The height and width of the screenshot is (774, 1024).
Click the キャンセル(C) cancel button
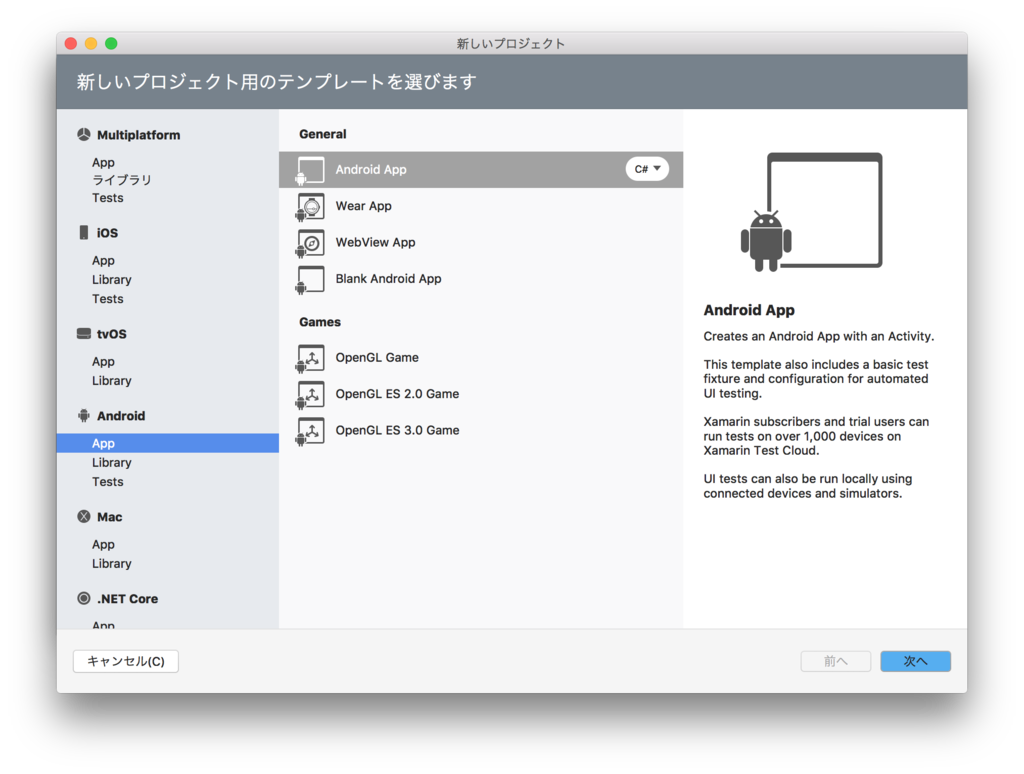coord(125,661)
